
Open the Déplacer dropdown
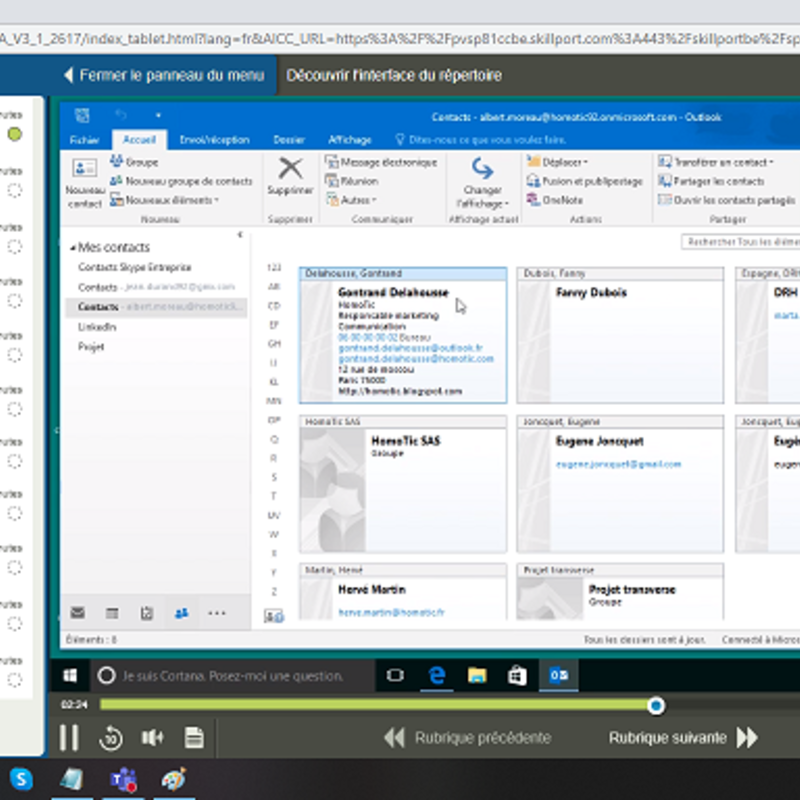558,162
